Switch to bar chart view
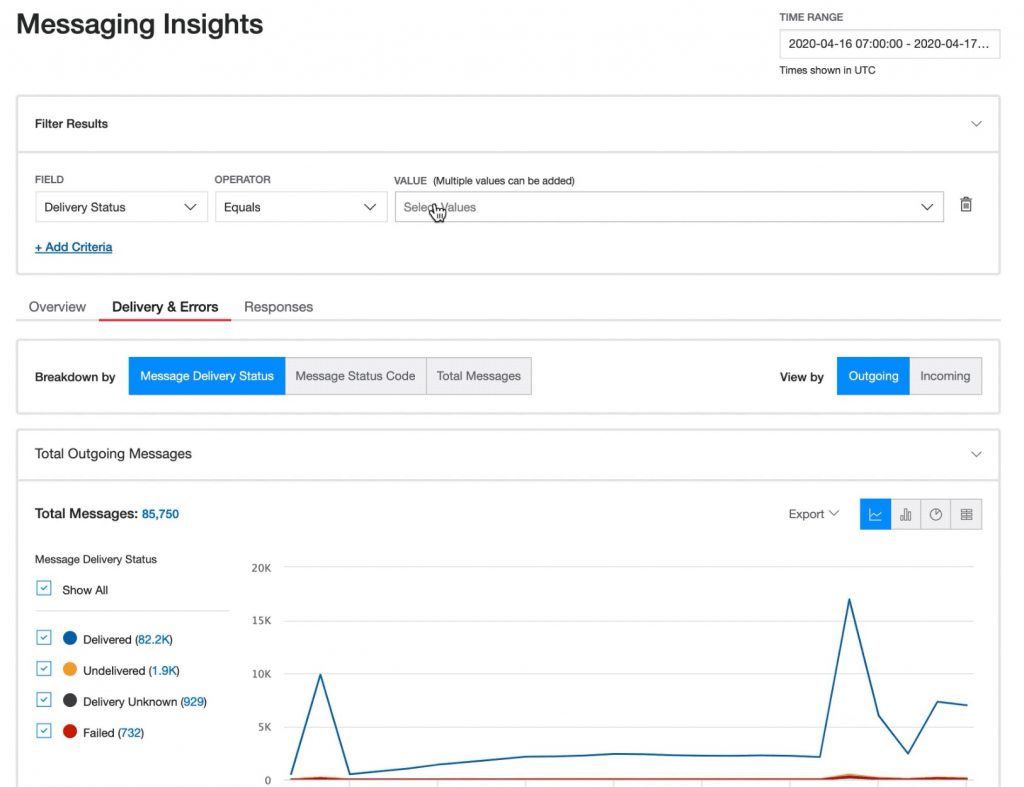Viewport: 1024px width, 787px height. (905, 513)
